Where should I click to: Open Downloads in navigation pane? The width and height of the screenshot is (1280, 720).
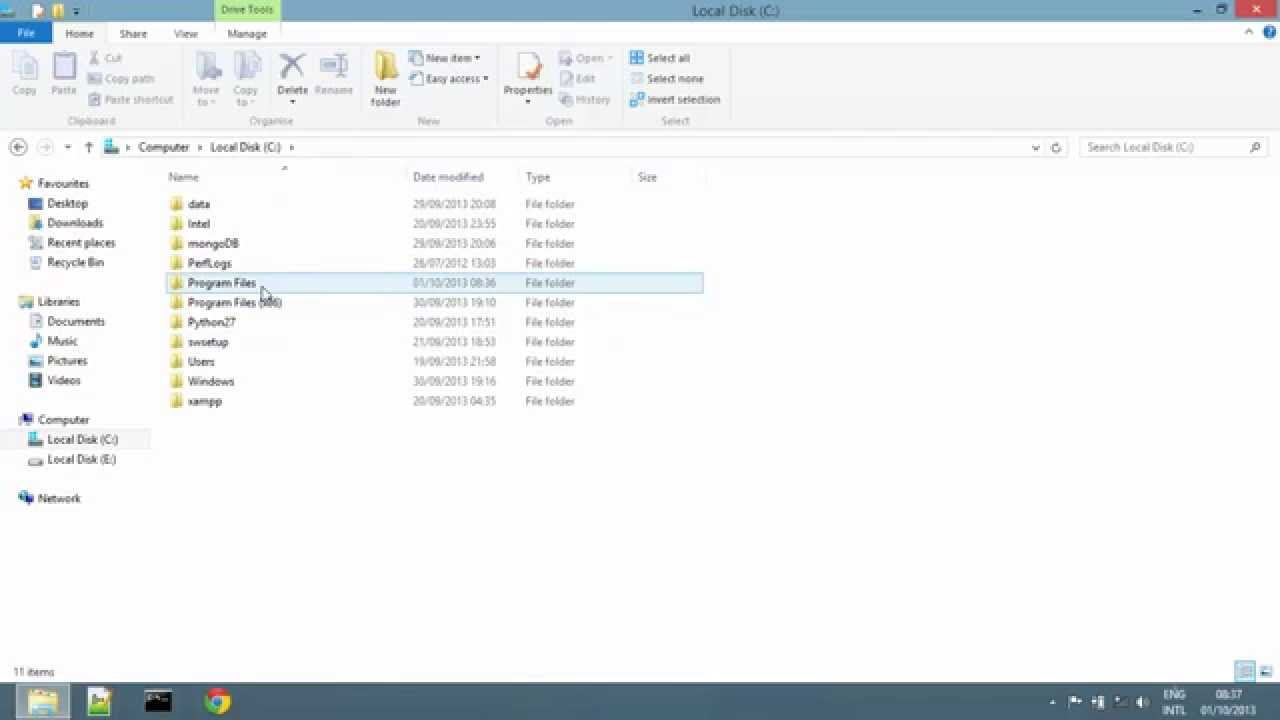(x=75, y=223)
